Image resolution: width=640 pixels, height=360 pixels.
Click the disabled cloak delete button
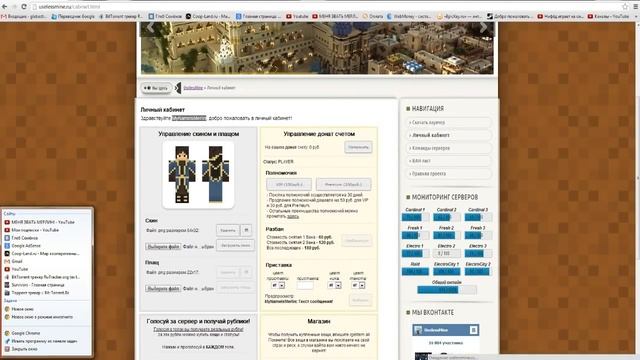pyautogui.click(x=227, y=272)
